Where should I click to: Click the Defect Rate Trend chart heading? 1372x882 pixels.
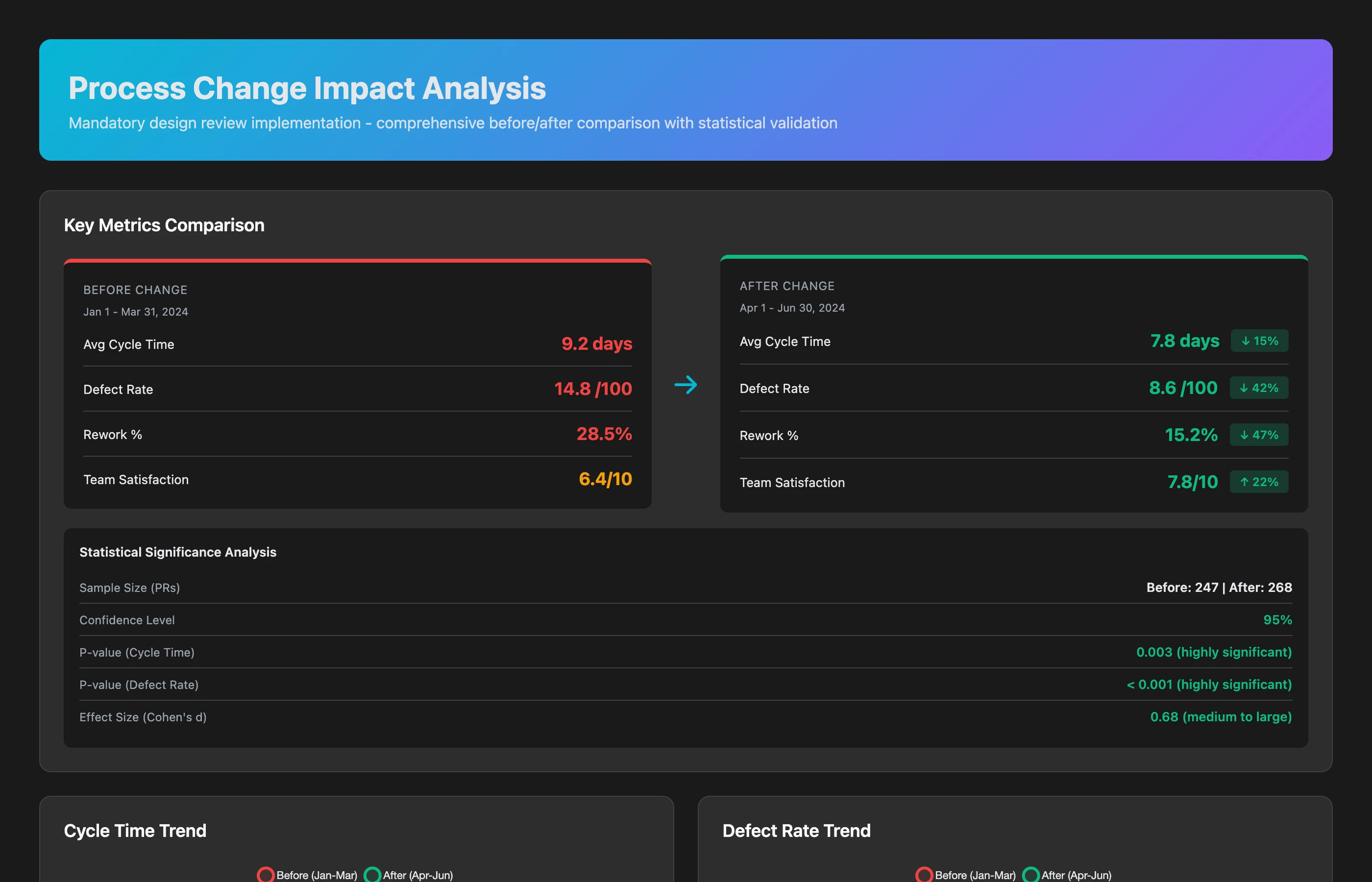click(x=797, y=831)
